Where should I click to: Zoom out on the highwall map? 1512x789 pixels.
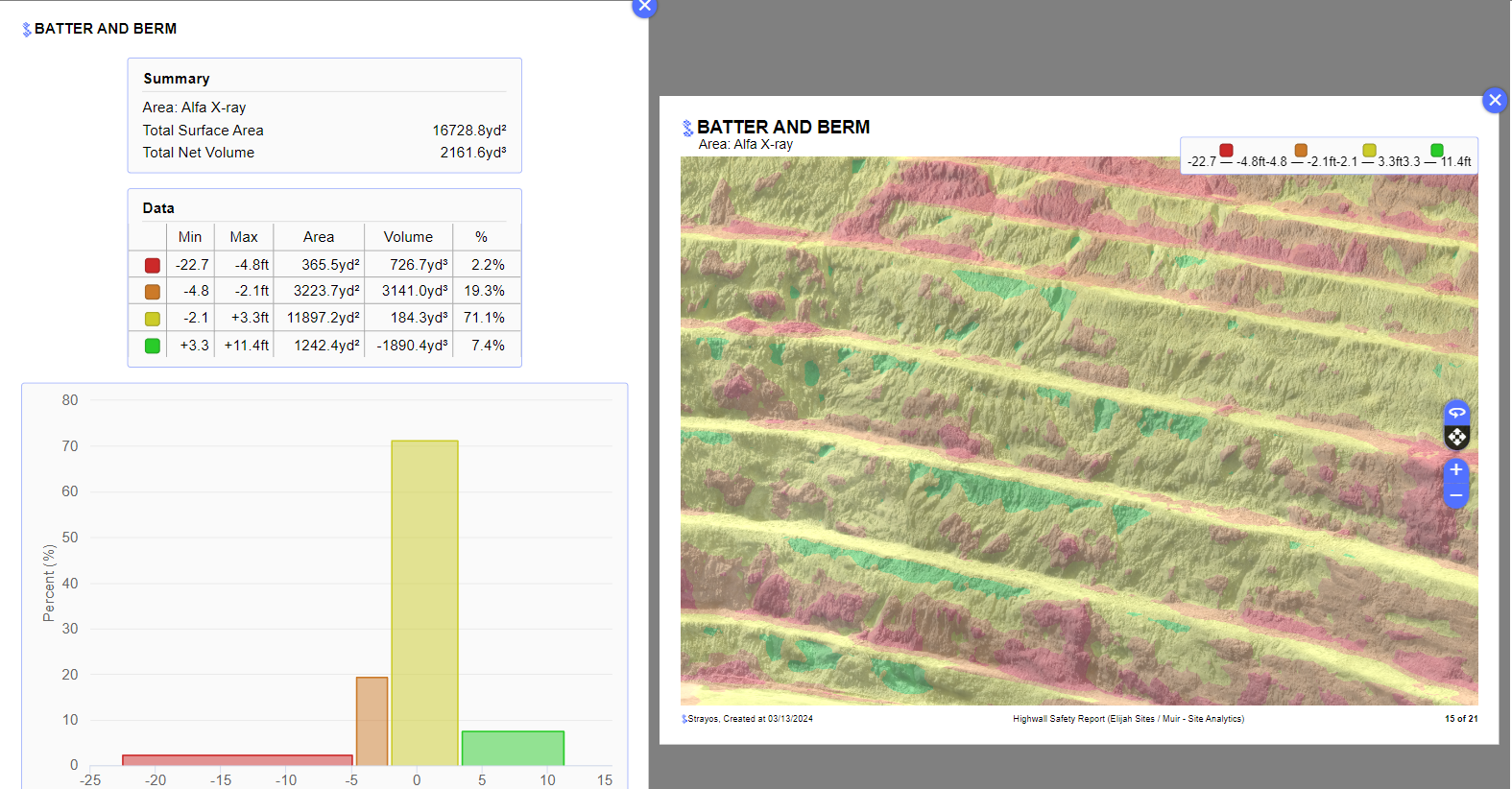(x=1456, y=495)
